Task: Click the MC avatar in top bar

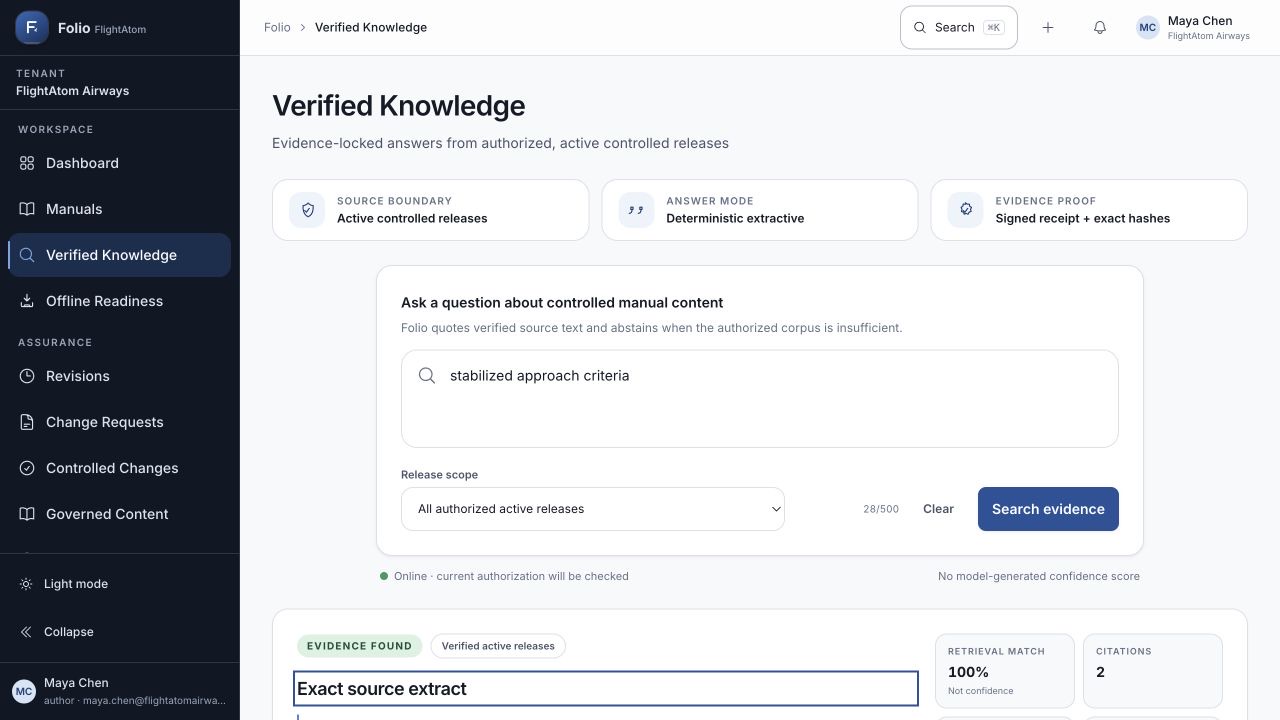Action: coord(1148,28)
